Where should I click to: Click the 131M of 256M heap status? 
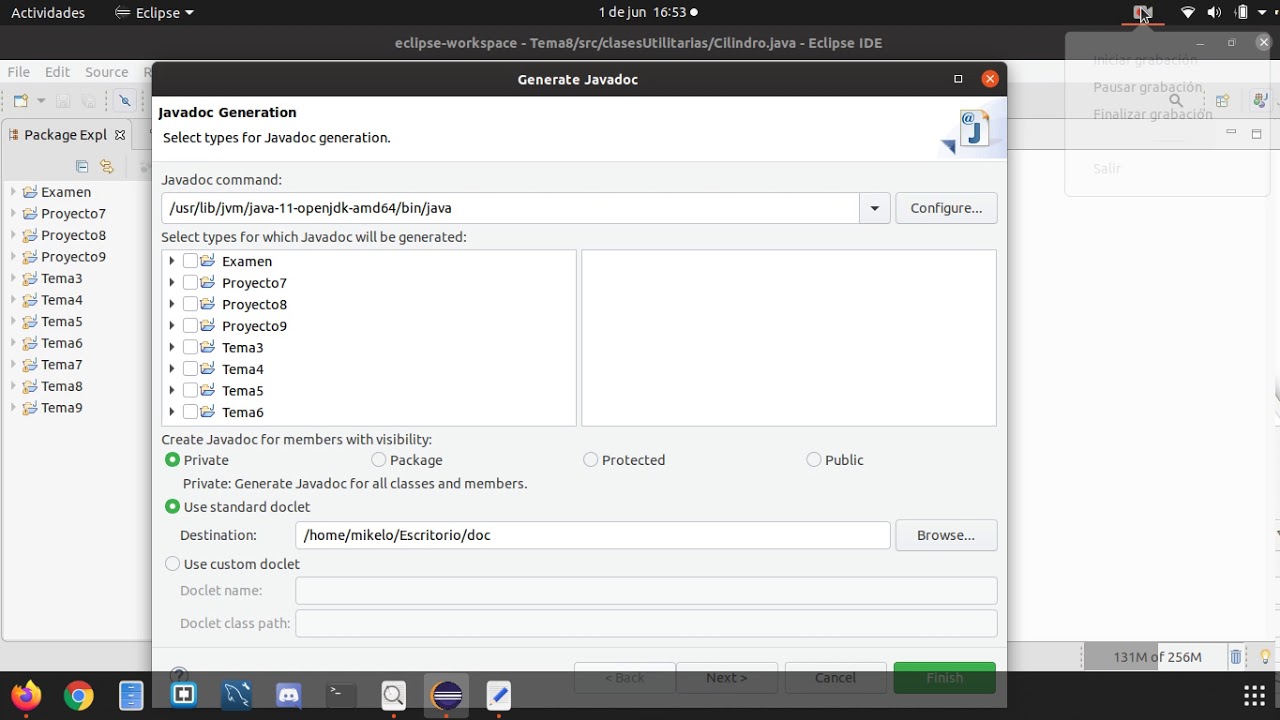coord(1157,657)
